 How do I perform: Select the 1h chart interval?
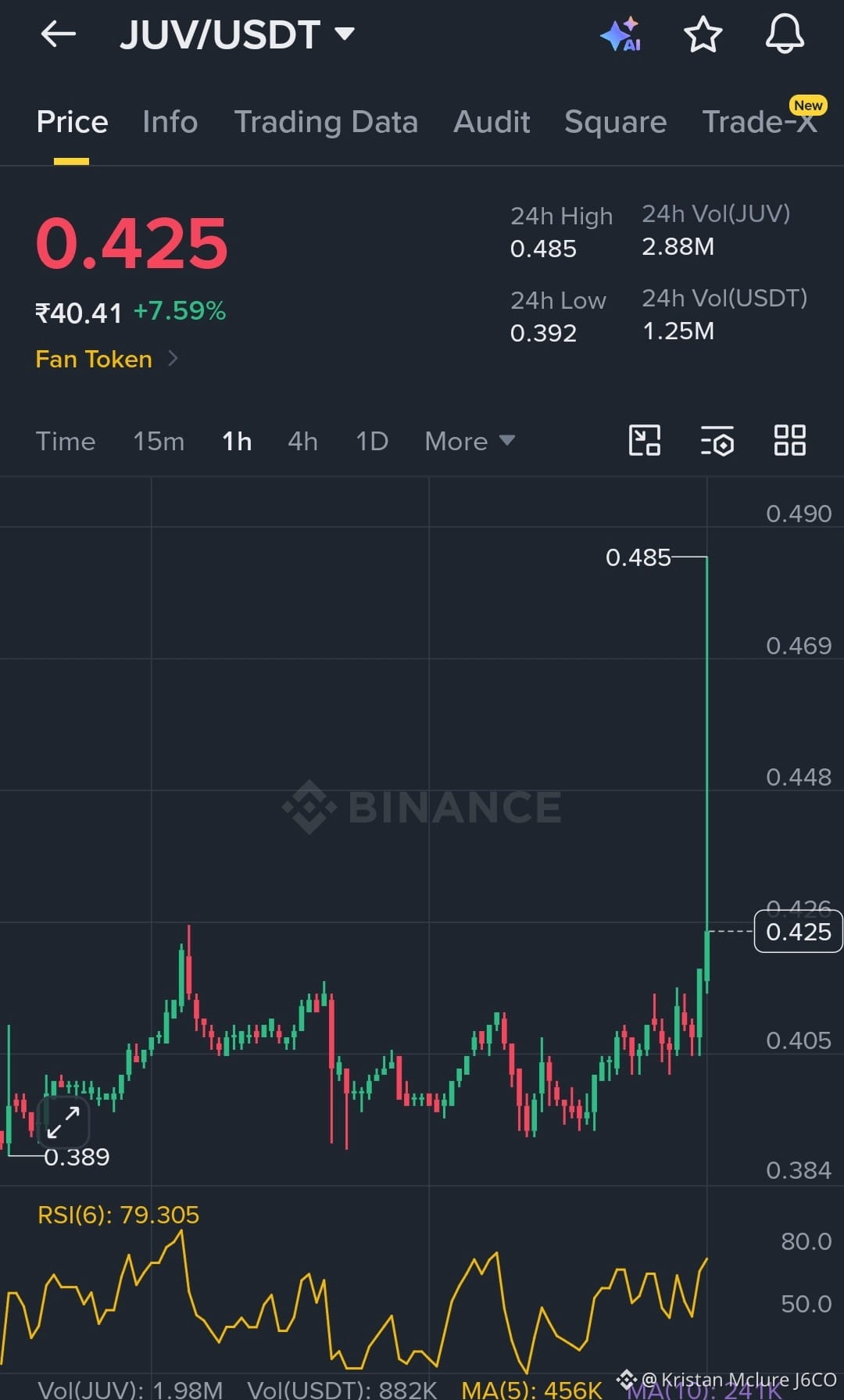coord(237,441)
